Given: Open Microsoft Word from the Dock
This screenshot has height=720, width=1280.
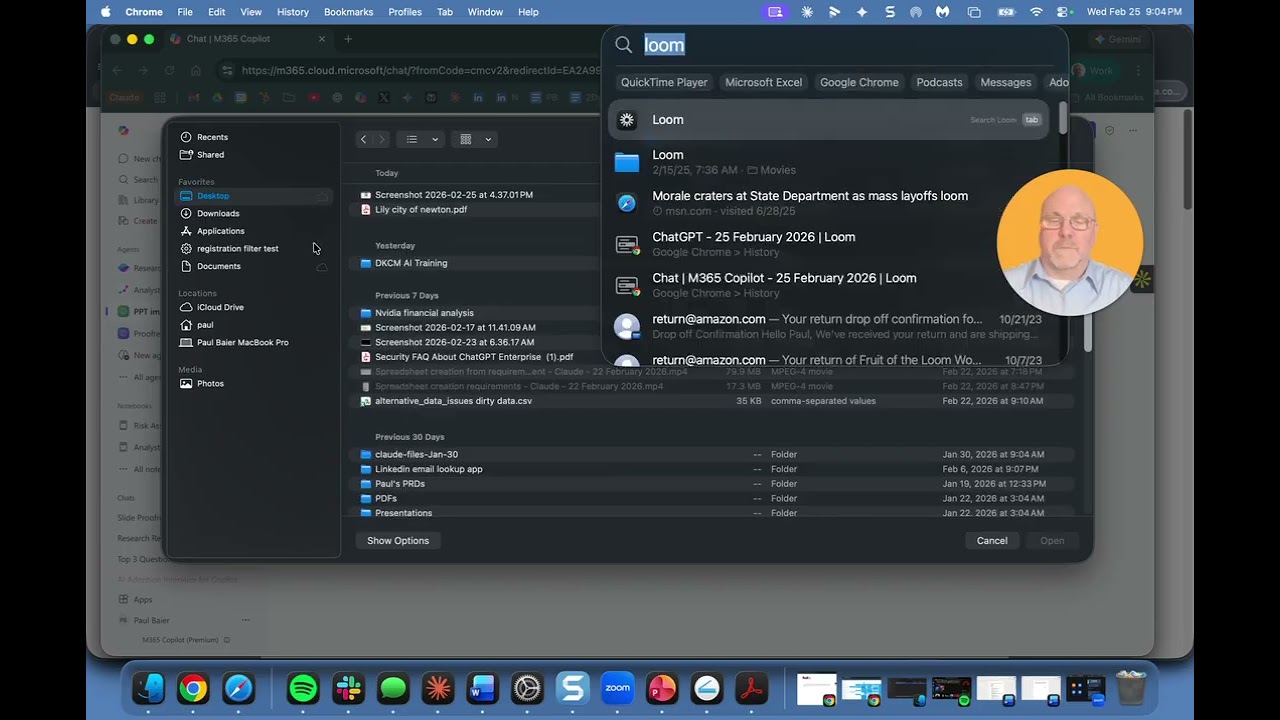Looking at the screenshot, I should (x=482, y=688).
